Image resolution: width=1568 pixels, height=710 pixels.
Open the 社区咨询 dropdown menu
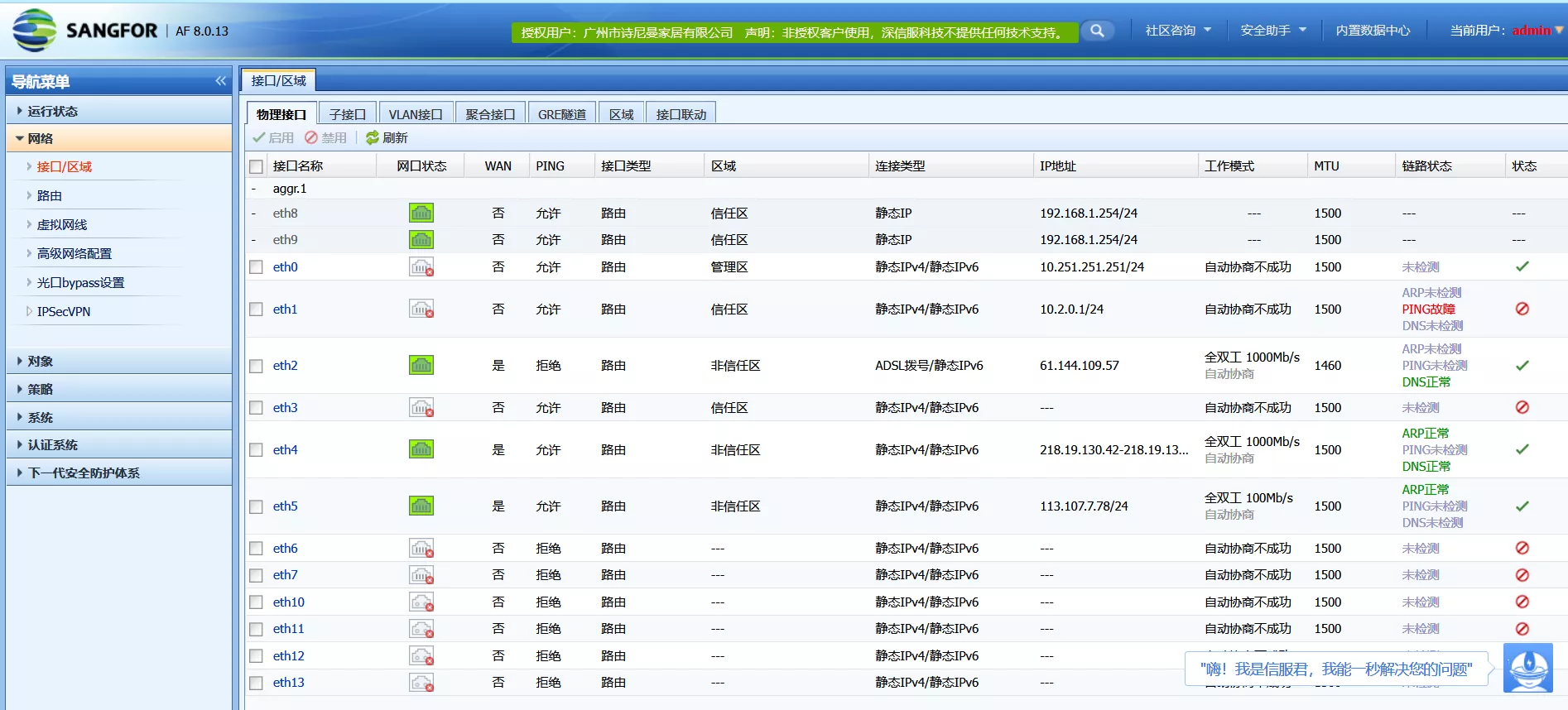[1177, 31]
